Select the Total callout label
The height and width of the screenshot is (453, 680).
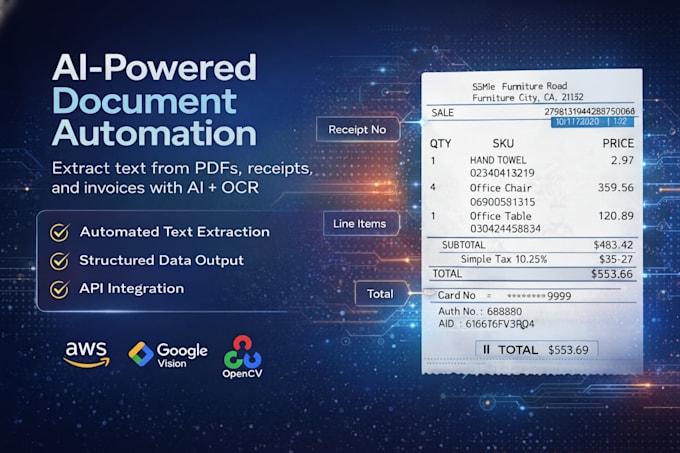(x=380, y=293)
